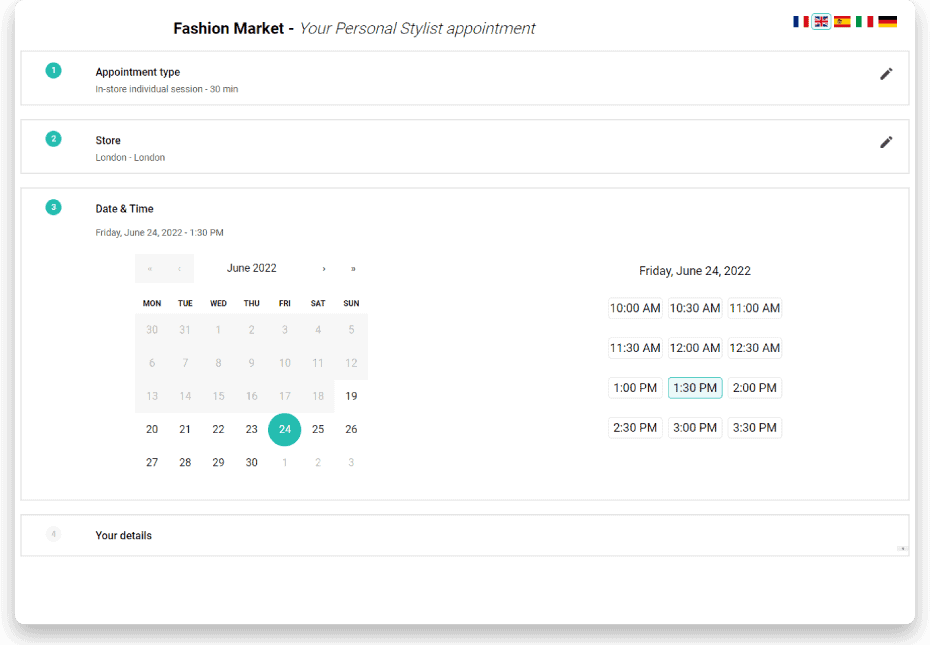
Task: Choose June 27 in calendar
Action: pyautogui.click(x=152, y=462)
